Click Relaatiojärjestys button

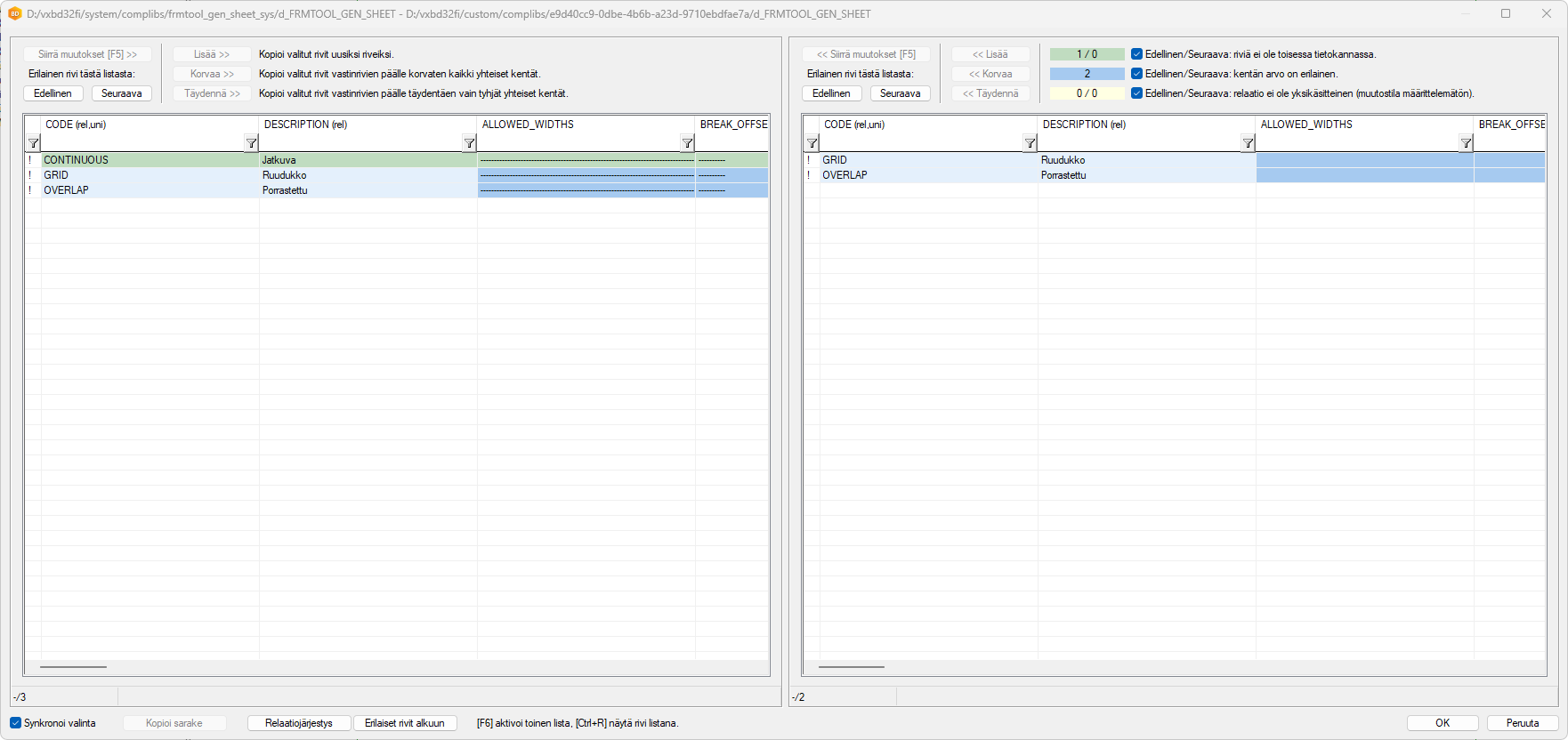pos(299,723)
